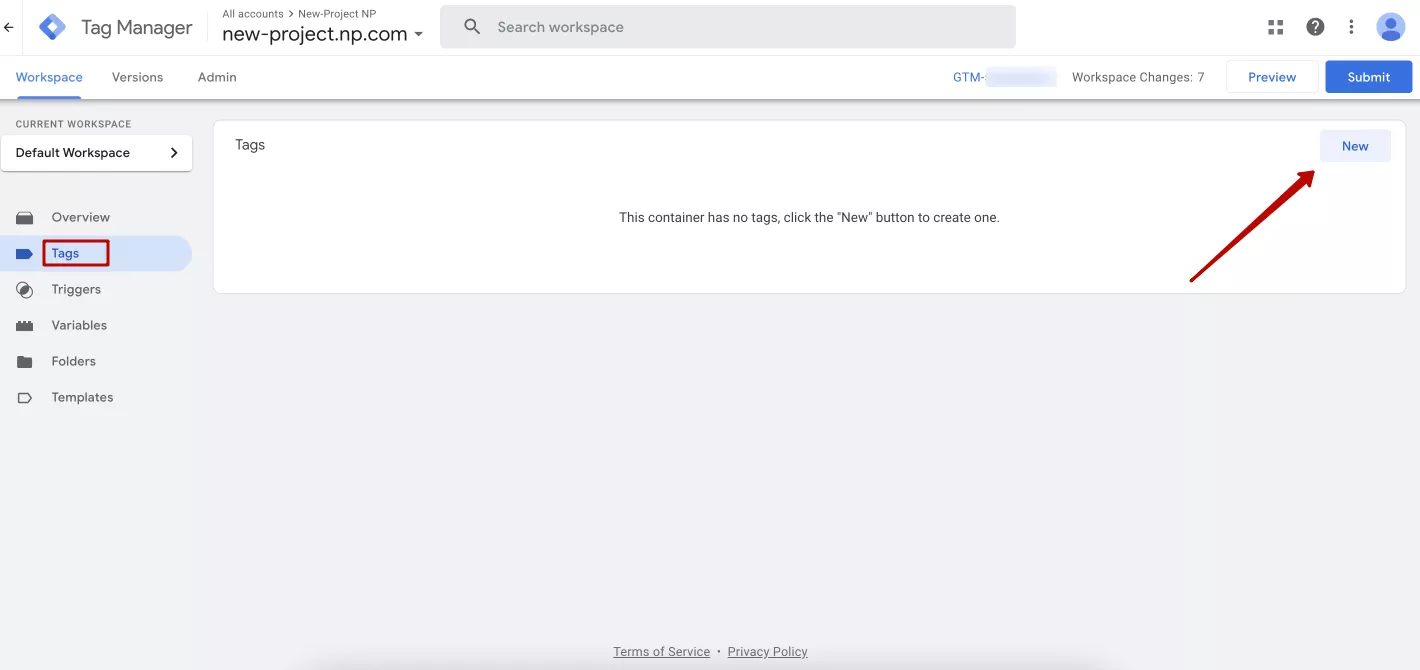Click the All accounts breadcrumb
Image resolution: width=1420 pixels, height=670 pixels.
click(x=253, y=14)
